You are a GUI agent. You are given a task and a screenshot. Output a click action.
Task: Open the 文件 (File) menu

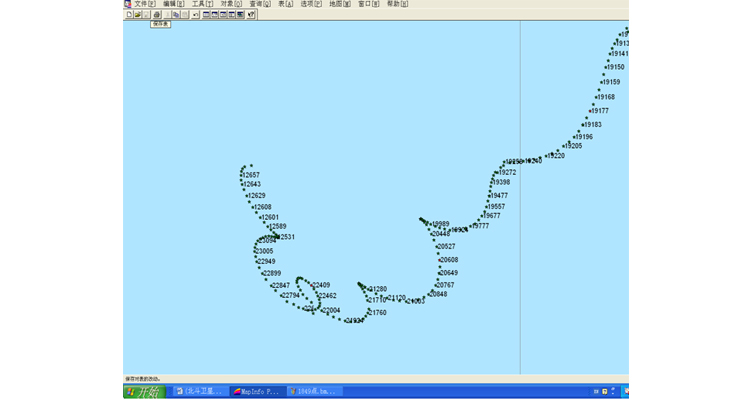point(144,4)
